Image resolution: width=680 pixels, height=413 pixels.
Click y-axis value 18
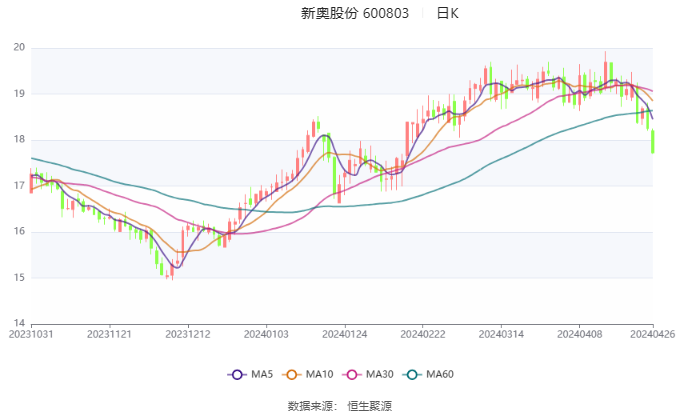pos(19,140)
